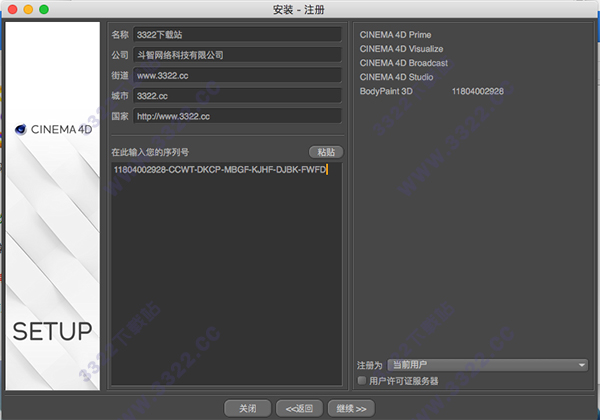The width and height of the screenshot is (600, 420).
Task: Click the 国家 country field
Action: [x=237, y=116]
